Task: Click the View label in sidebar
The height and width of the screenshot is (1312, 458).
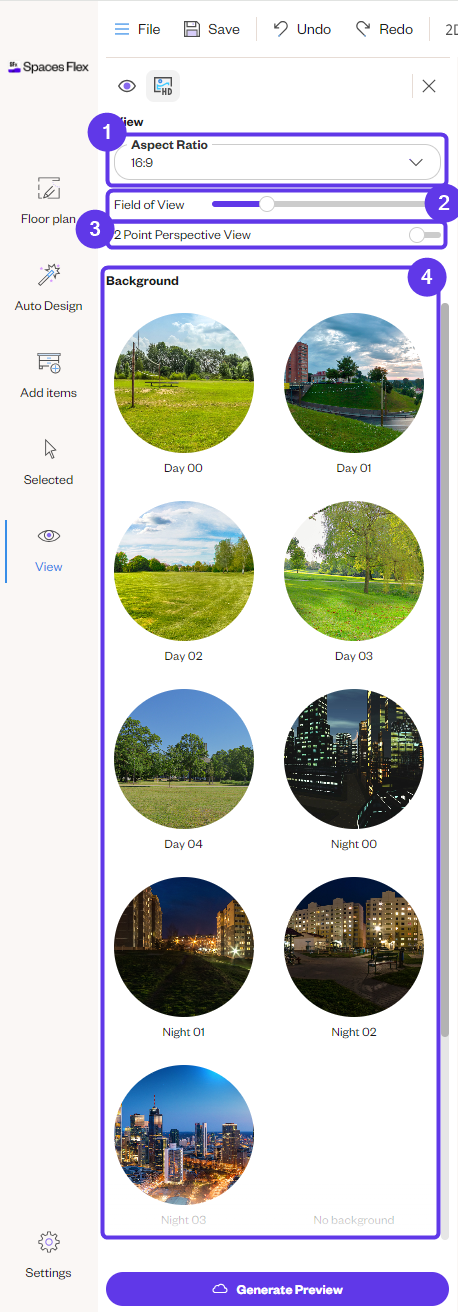Action: [48, 566]
